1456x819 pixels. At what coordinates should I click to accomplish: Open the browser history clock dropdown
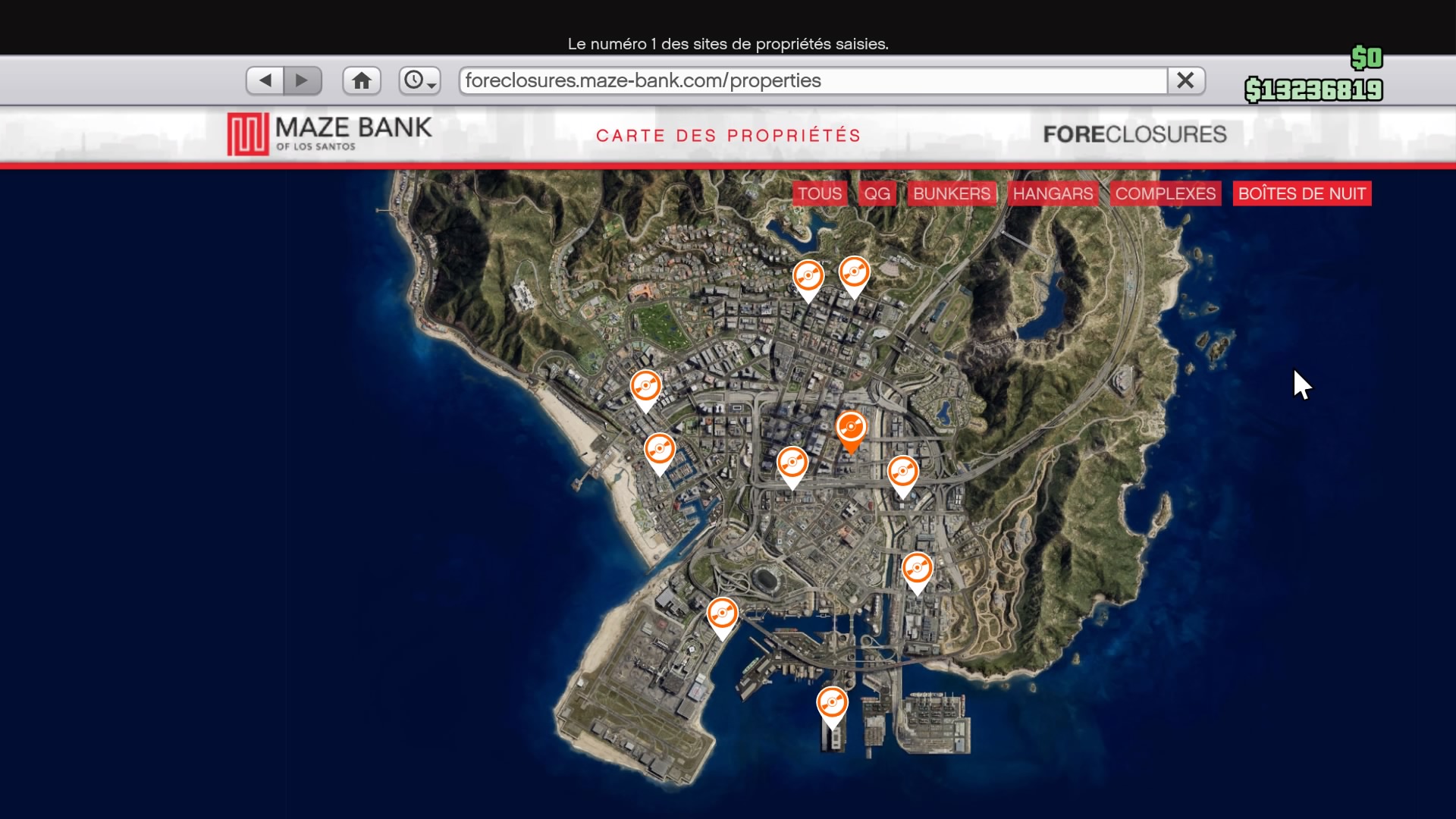click(x=419, y=80)
